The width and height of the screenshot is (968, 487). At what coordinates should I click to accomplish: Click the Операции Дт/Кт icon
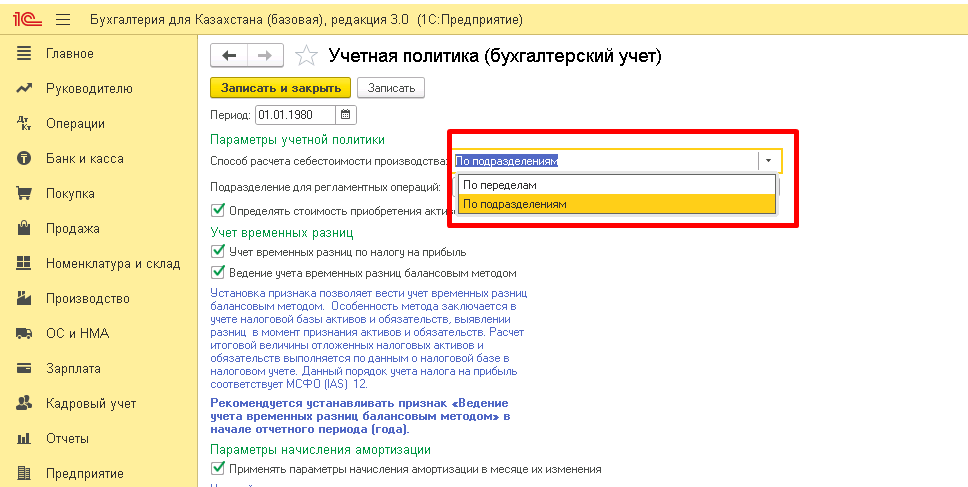(25, 124)
